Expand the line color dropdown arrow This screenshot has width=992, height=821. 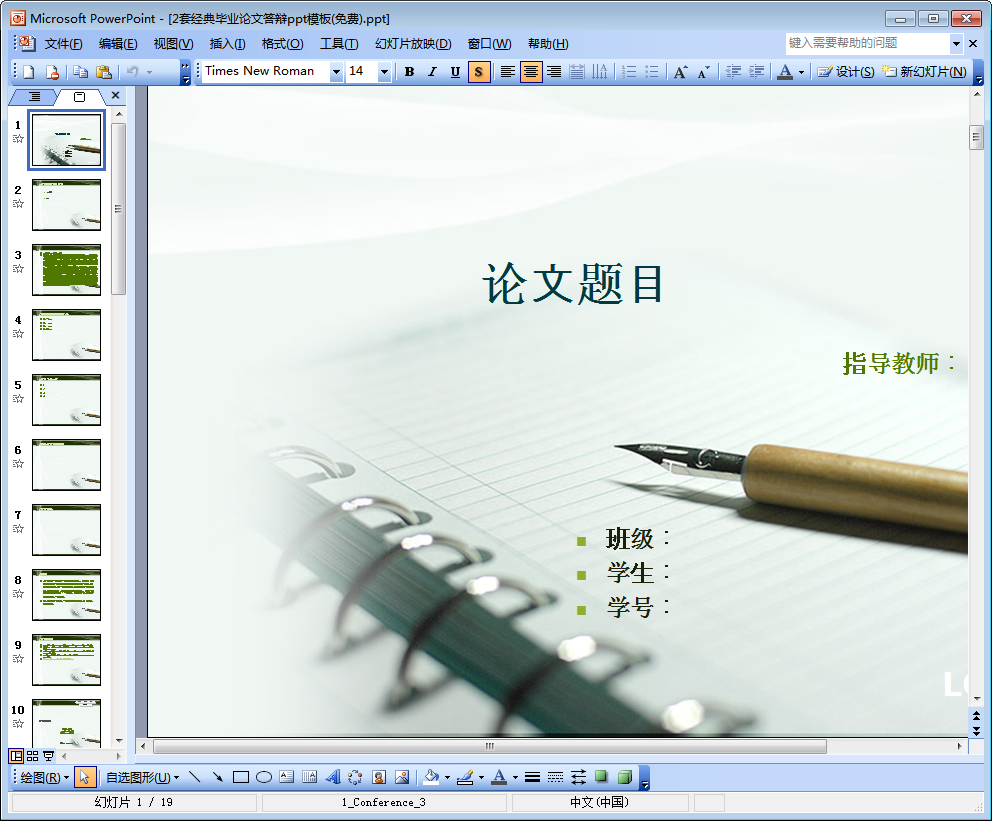481,777
